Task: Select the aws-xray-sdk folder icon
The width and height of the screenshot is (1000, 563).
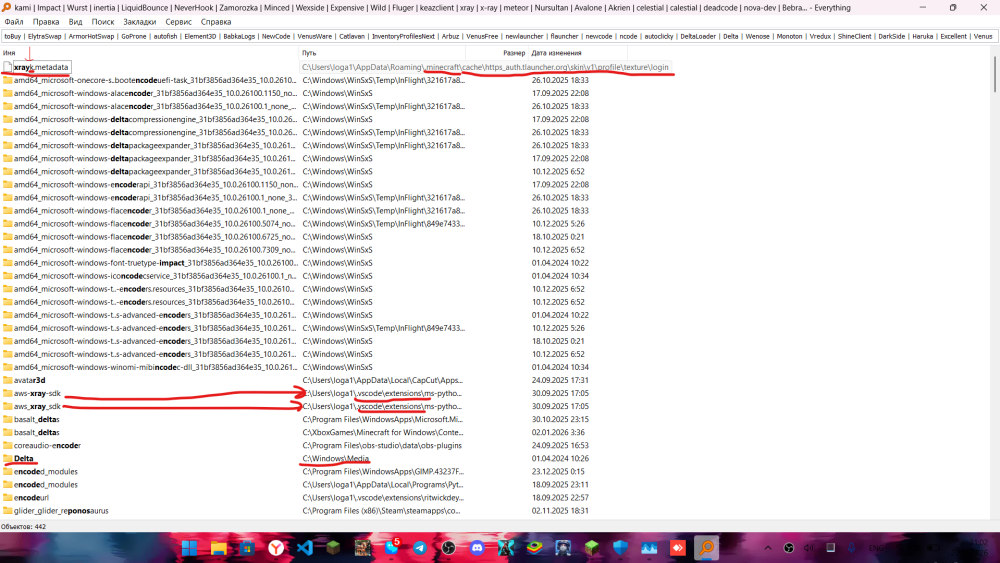Action: tap(7, 393)
